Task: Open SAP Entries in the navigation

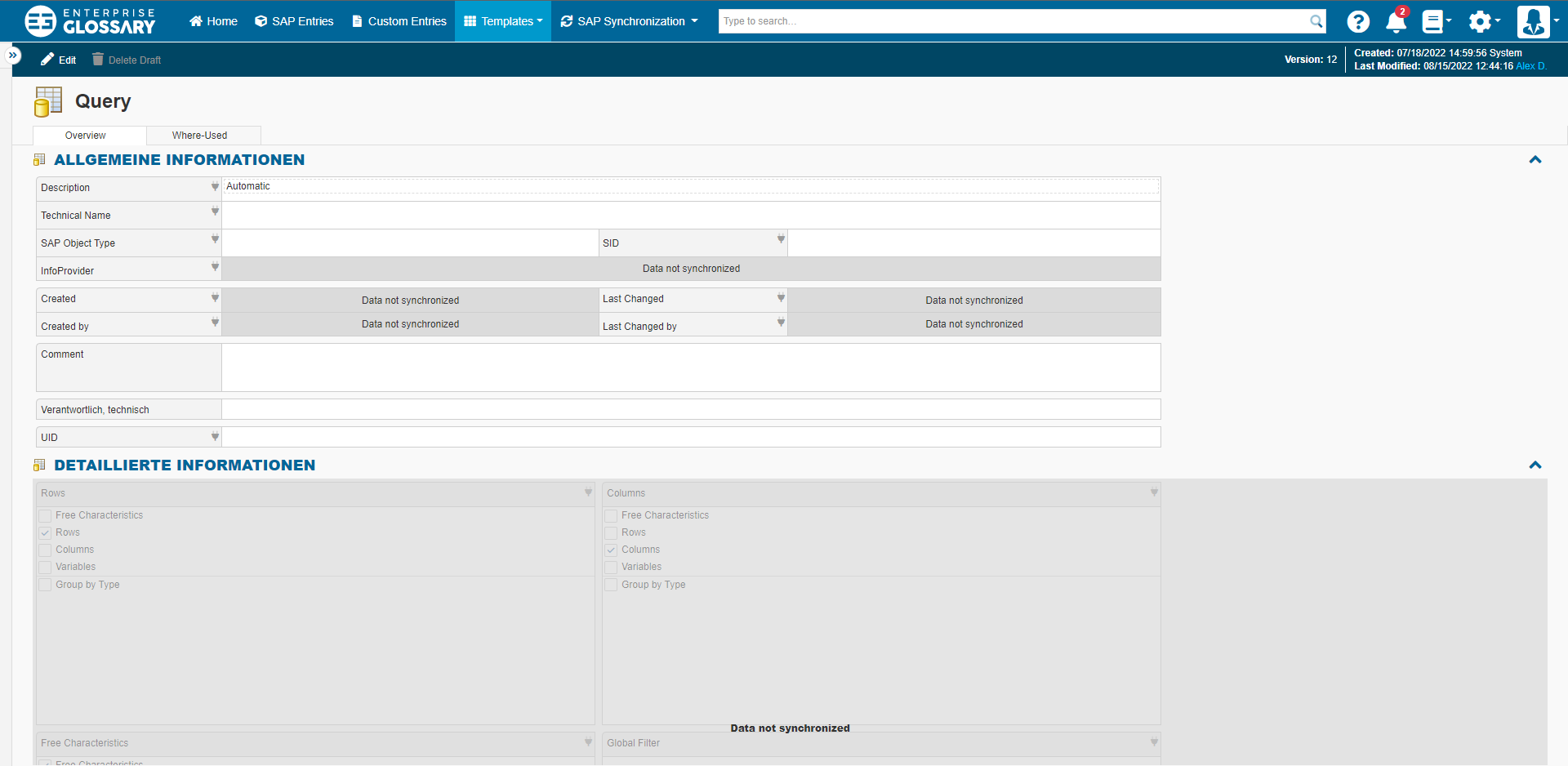Action: click(x=294, y=21)
